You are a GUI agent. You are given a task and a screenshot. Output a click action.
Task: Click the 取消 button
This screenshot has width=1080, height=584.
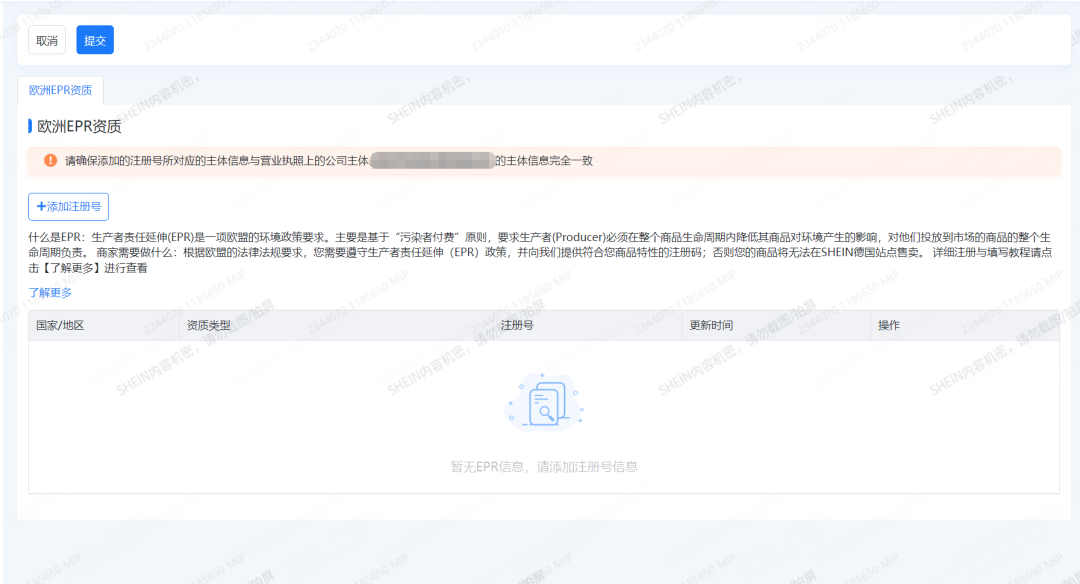[46, 40]
